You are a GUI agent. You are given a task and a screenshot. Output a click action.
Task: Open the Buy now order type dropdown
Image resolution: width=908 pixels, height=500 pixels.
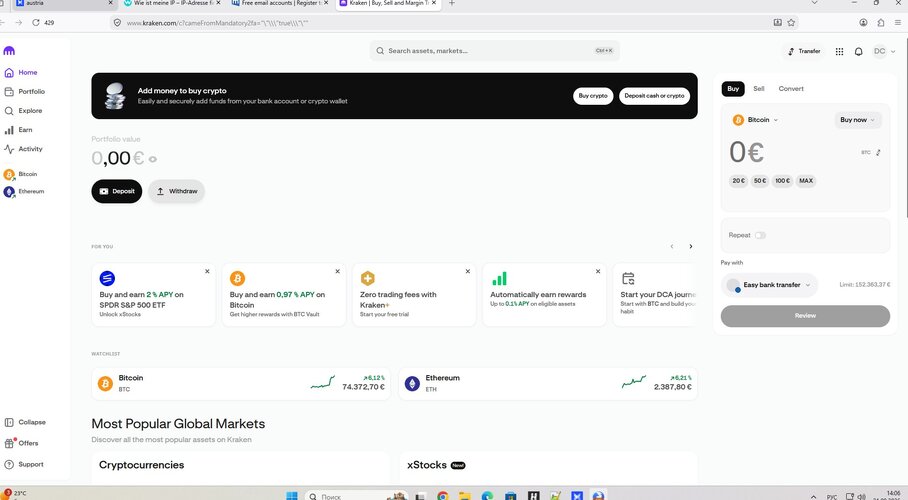(857, 120)
